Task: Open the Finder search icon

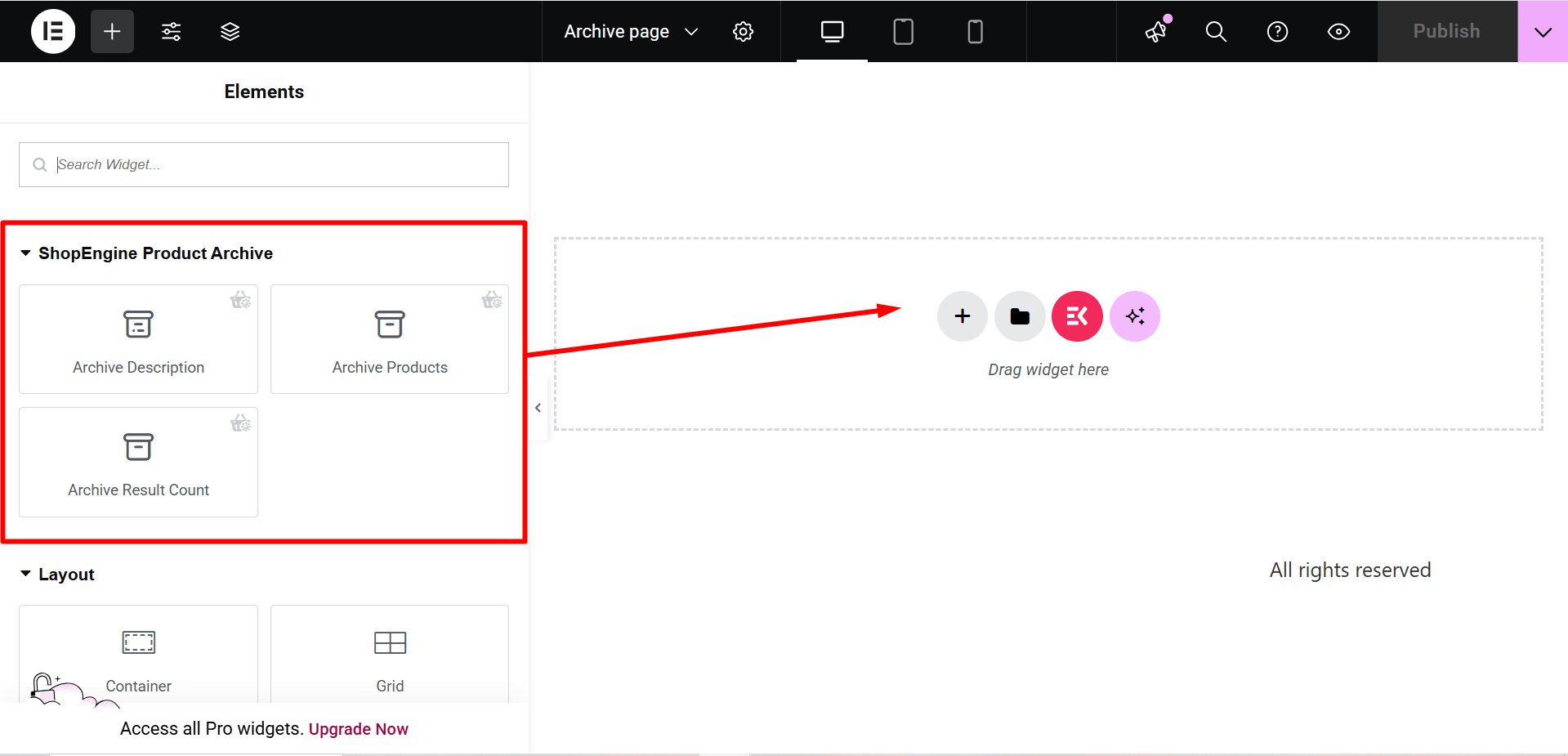Action: click(x=1216, y=31)
